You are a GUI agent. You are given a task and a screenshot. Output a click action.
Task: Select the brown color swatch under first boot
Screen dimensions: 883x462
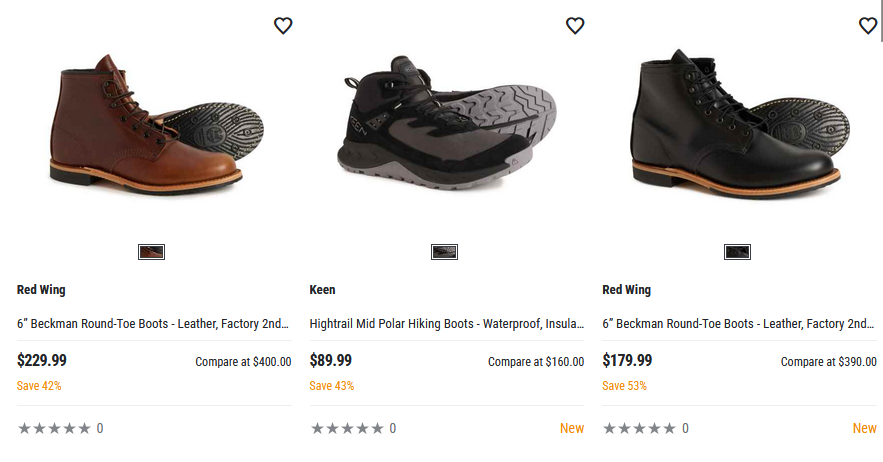coord(151,252)
